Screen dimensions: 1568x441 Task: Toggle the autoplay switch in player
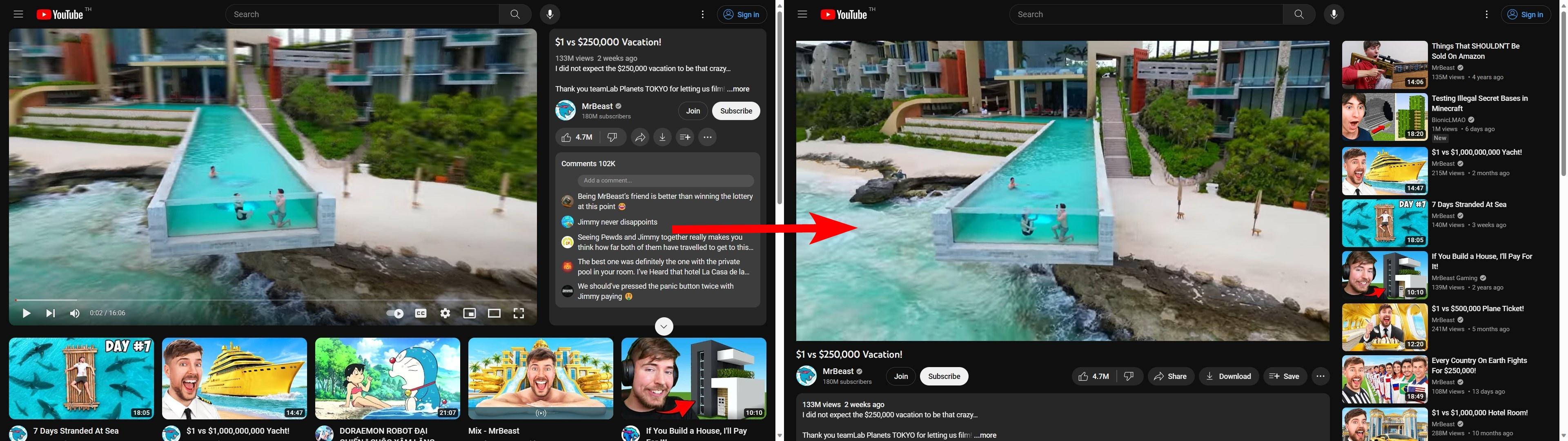[395, 314]
